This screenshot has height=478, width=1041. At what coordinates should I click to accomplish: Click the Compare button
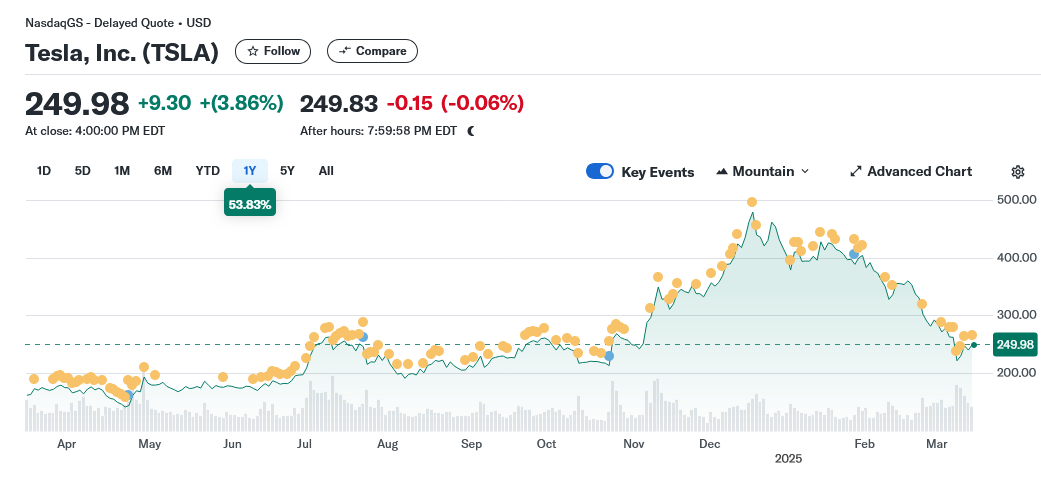tap(372, 51)
